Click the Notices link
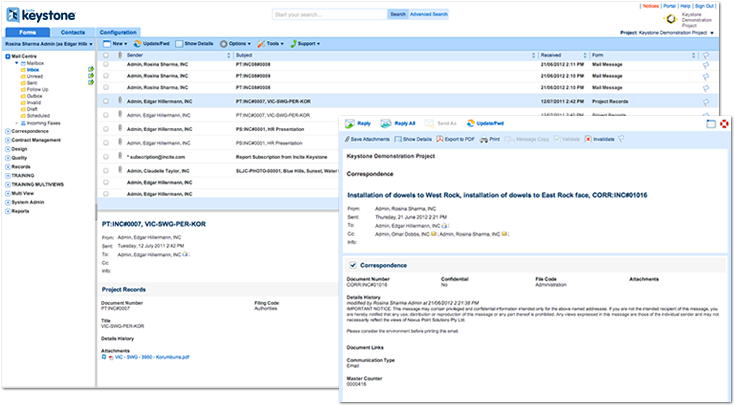Screen dimensions: 734x405 pos(651,6)
